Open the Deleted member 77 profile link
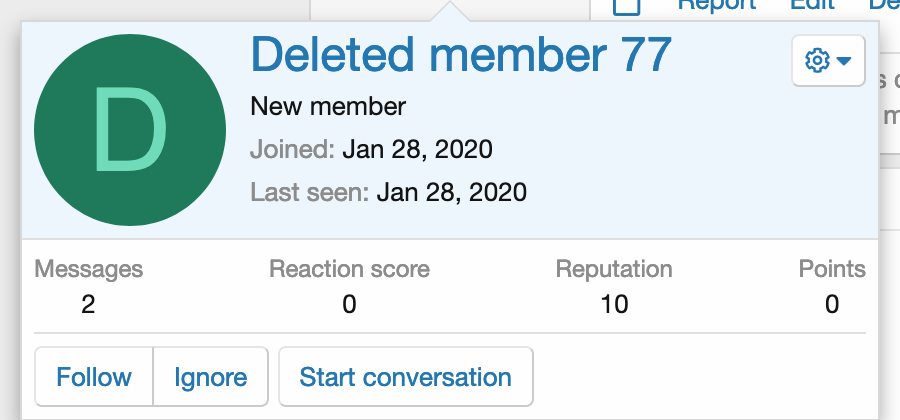 [x=460, y=54]
